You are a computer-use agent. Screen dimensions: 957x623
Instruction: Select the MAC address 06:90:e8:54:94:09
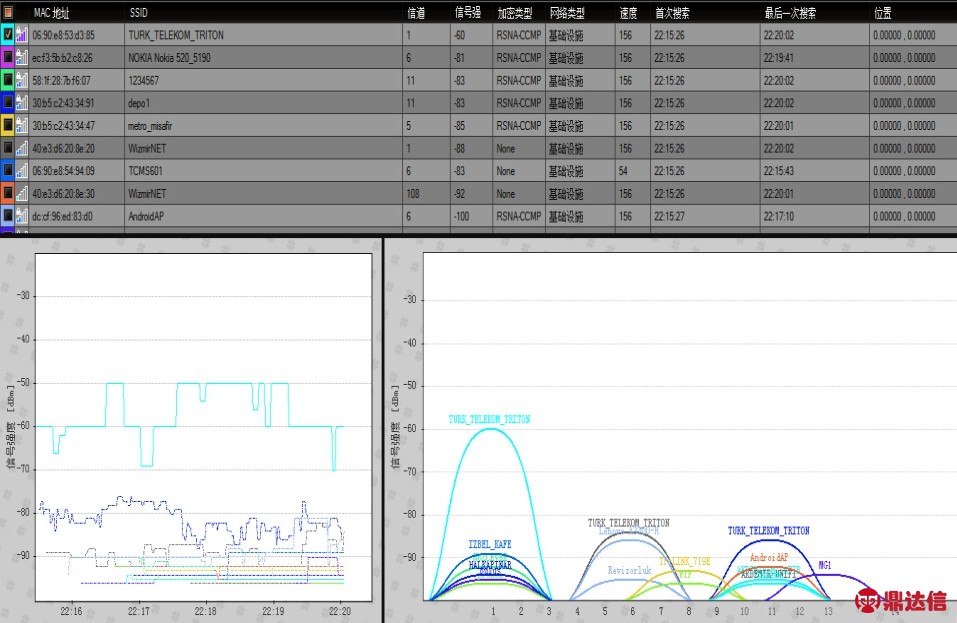pyautogui.click(x=63, y=171)
